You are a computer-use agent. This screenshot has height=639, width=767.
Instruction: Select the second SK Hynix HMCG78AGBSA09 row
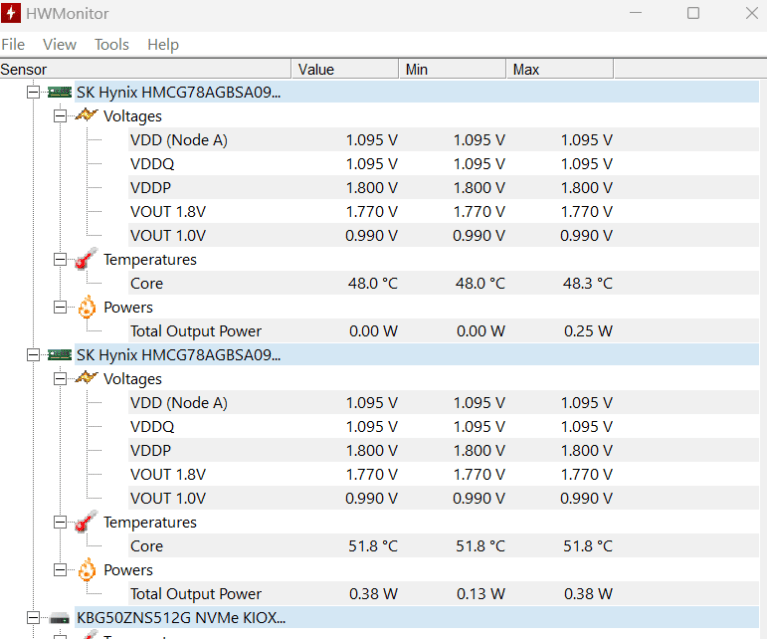[x=416, y=355]
